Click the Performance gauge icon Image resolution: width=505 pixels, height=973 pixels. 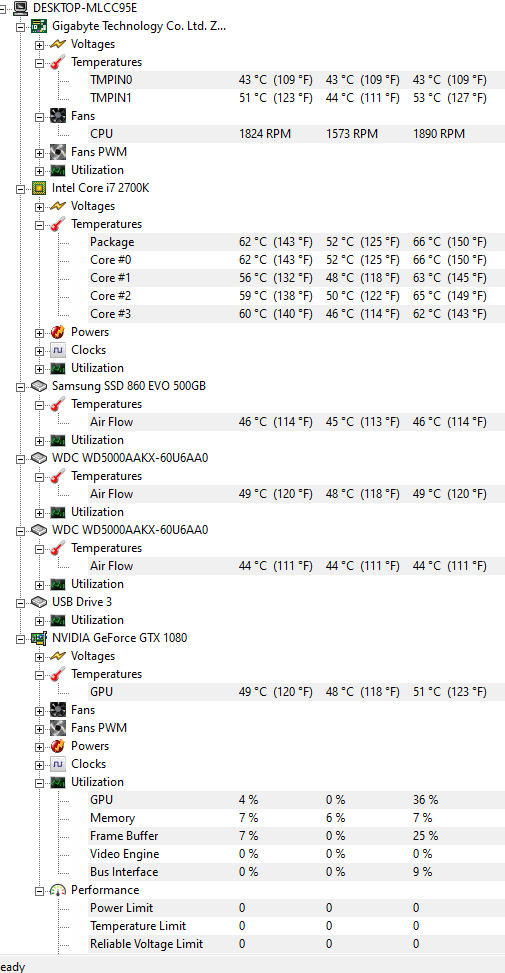[x=58, y=890]
